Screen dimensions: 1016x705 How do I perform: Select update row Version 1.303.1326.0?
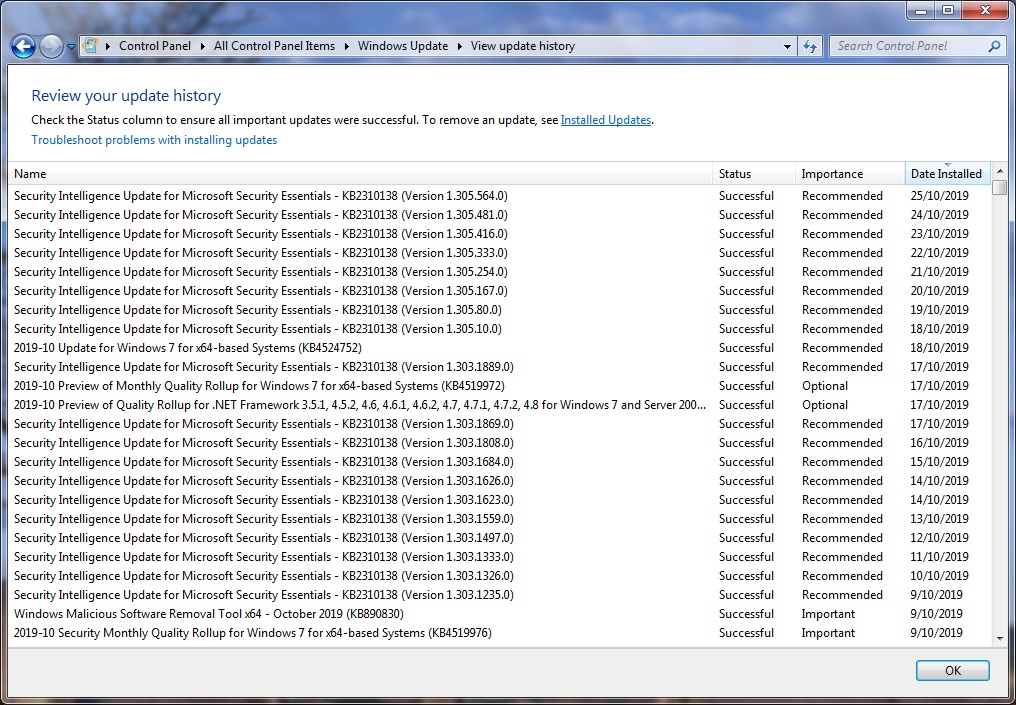click(499, 576)
